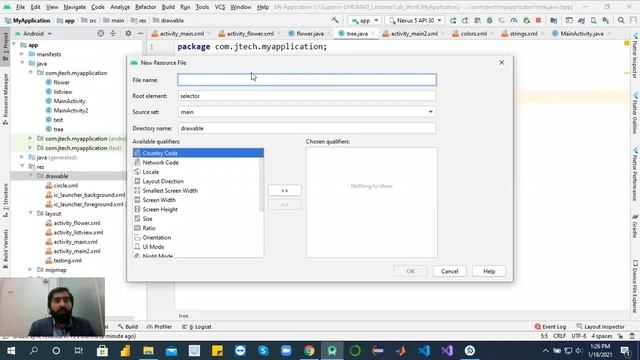Open the Gradle side panel
The image size is (640, 360).
[635, 226]
